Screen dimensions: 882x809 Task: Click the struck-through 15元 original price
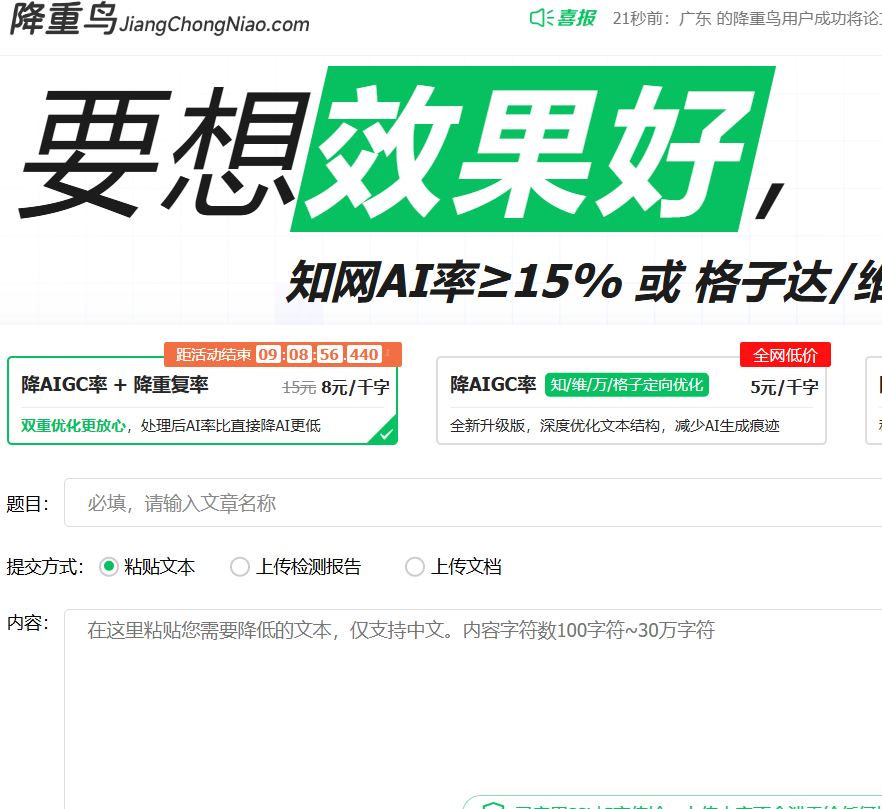click(x=299, y=388)
